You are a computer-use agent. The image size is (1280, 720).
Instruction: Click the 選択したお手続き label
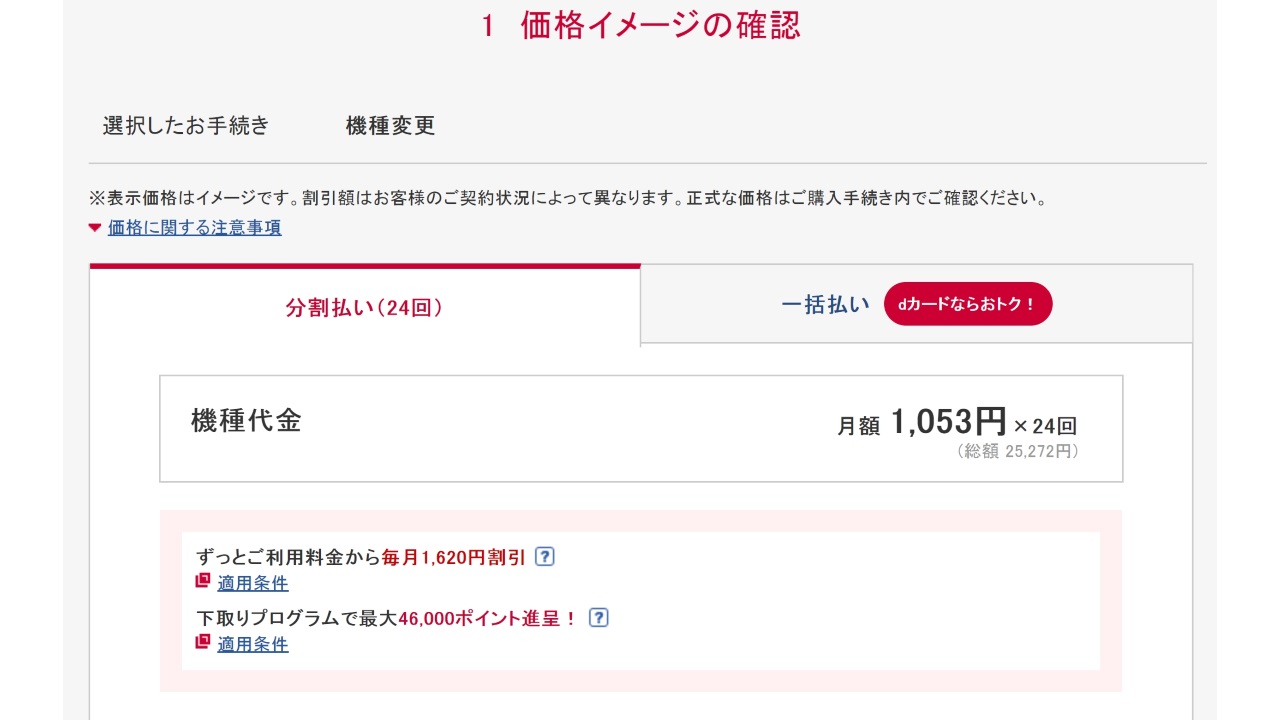click(x=186, y=126)
